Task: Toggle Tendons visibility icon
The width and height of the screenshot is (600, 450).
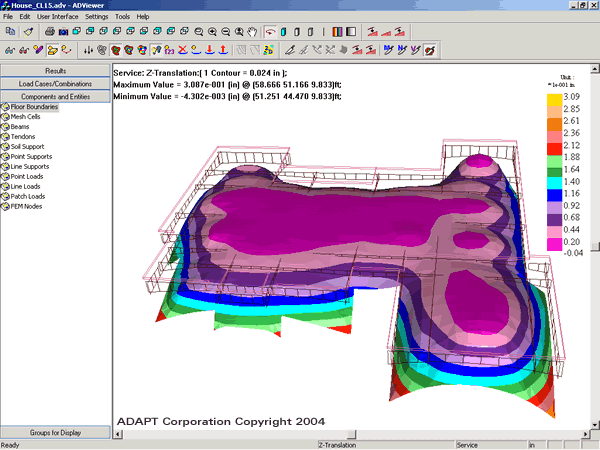Action: (5, 137)
